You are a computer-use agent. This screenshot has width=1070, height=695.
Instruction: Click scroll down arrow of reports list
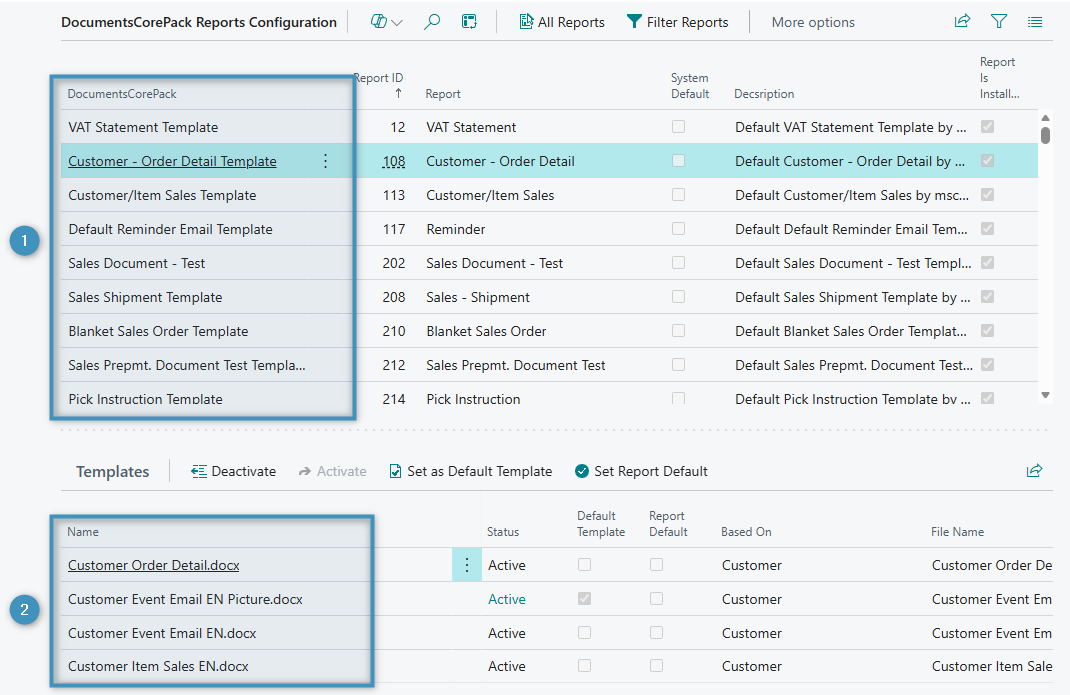[1045, 395]
